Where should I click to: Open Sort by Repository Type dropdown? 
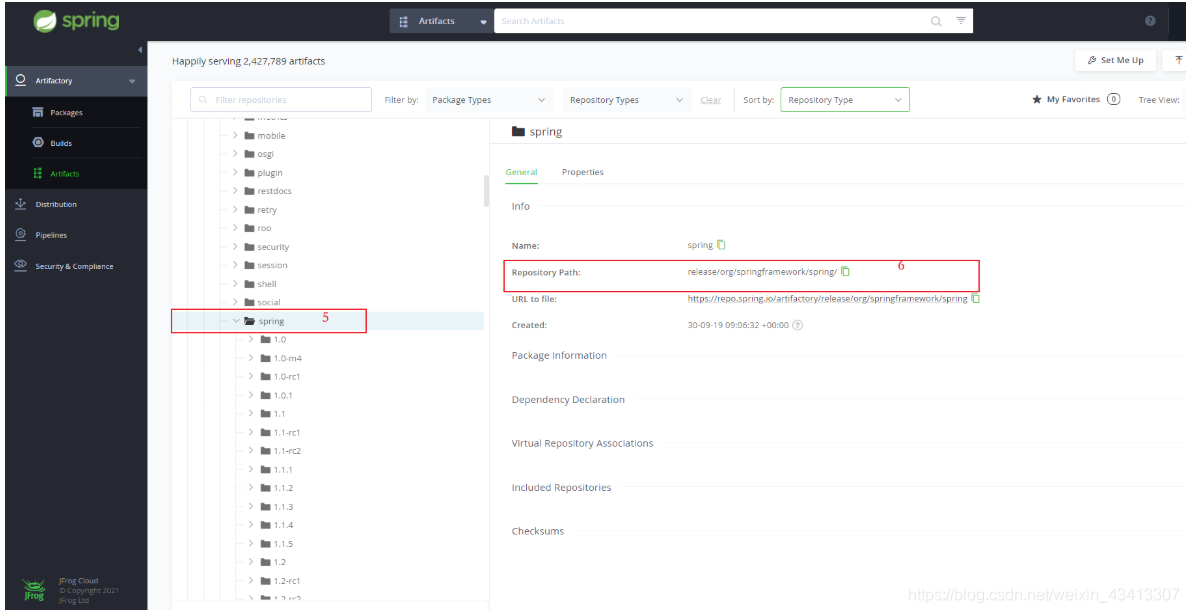click(x=845, y=100)
